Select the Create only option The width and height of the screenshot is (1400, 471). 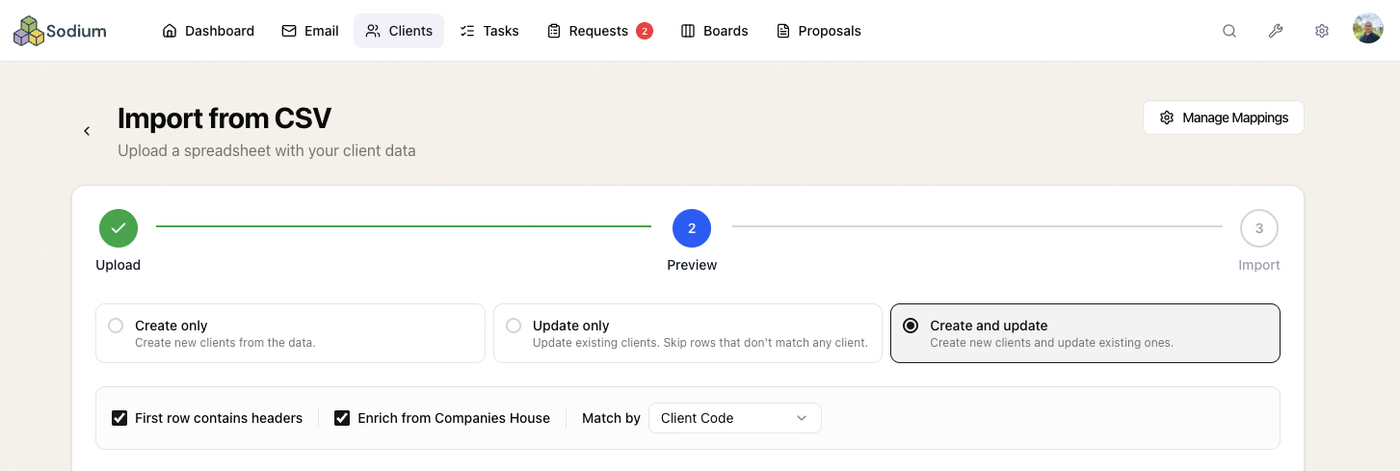point(290,333)
